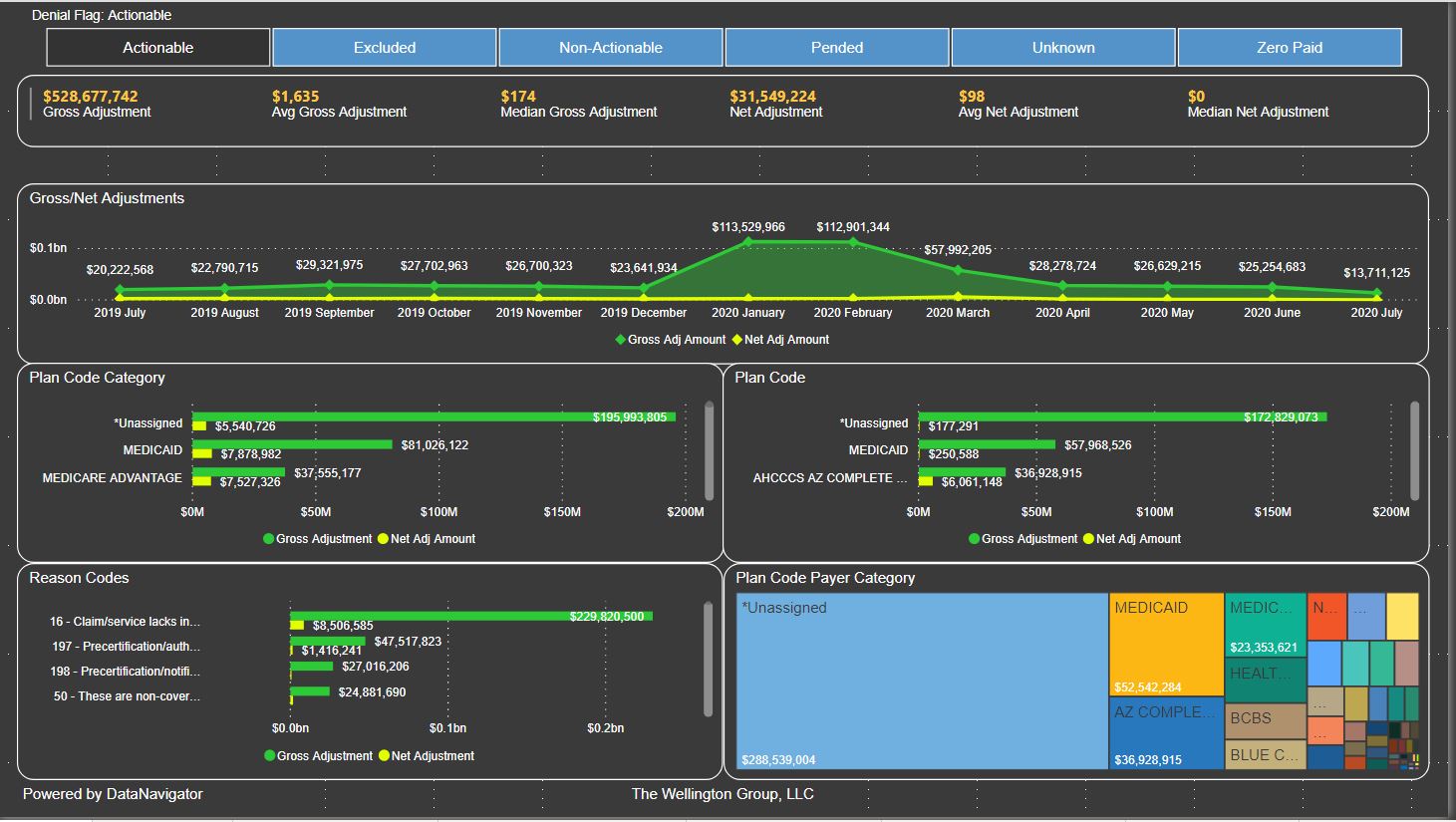
Task: Click green Gross Adj Amount legend marker in line chart
Action: pos(621,340)
